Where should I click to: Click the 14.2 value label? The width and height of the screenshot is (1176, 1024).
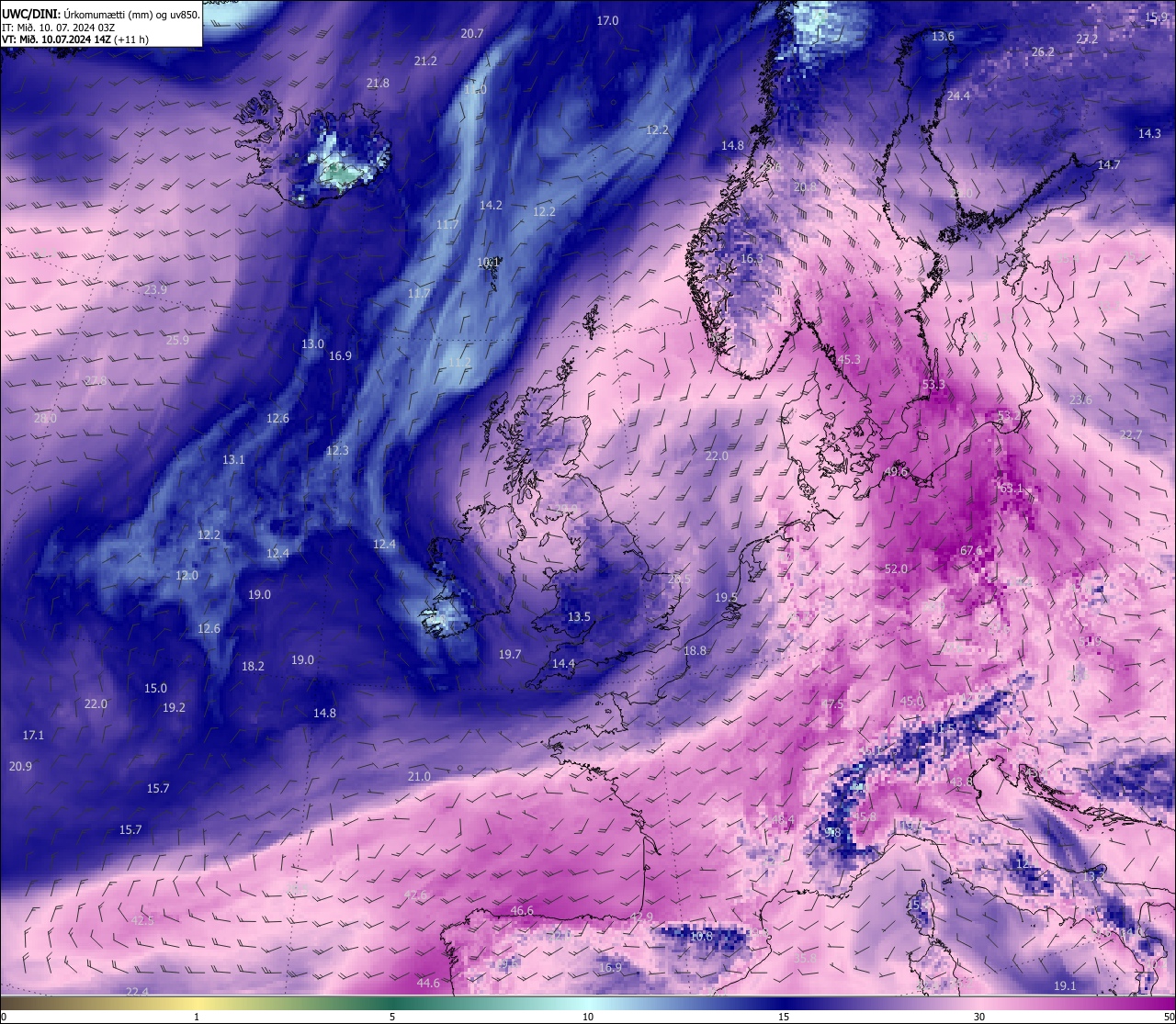[x=491, y=205]
